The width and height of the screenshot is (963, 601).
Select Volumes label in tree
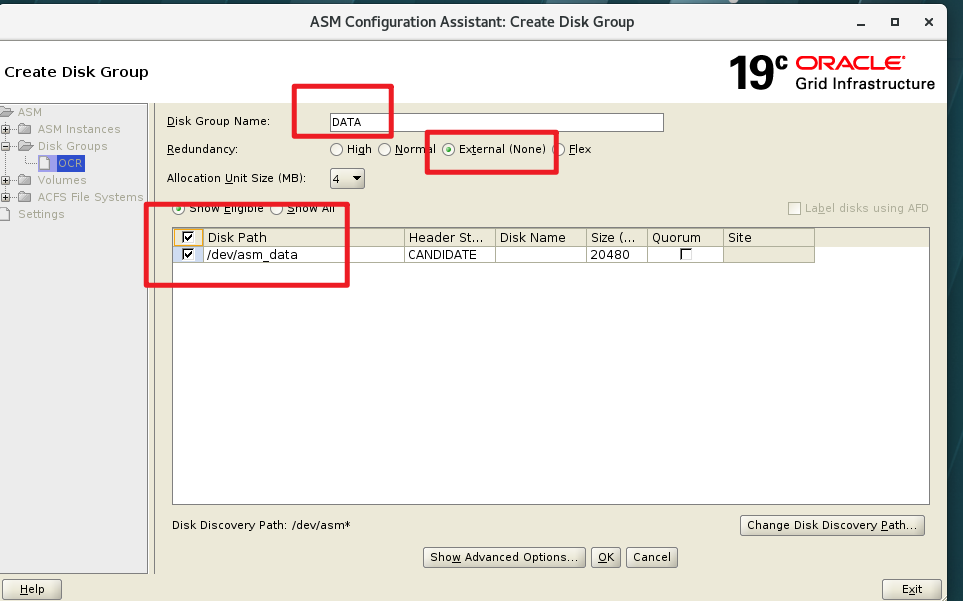62,180
